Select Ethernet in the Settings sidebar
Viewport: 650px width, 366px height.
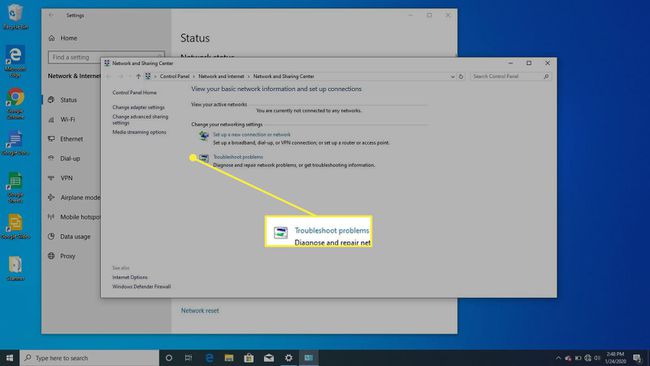[71, 139]
